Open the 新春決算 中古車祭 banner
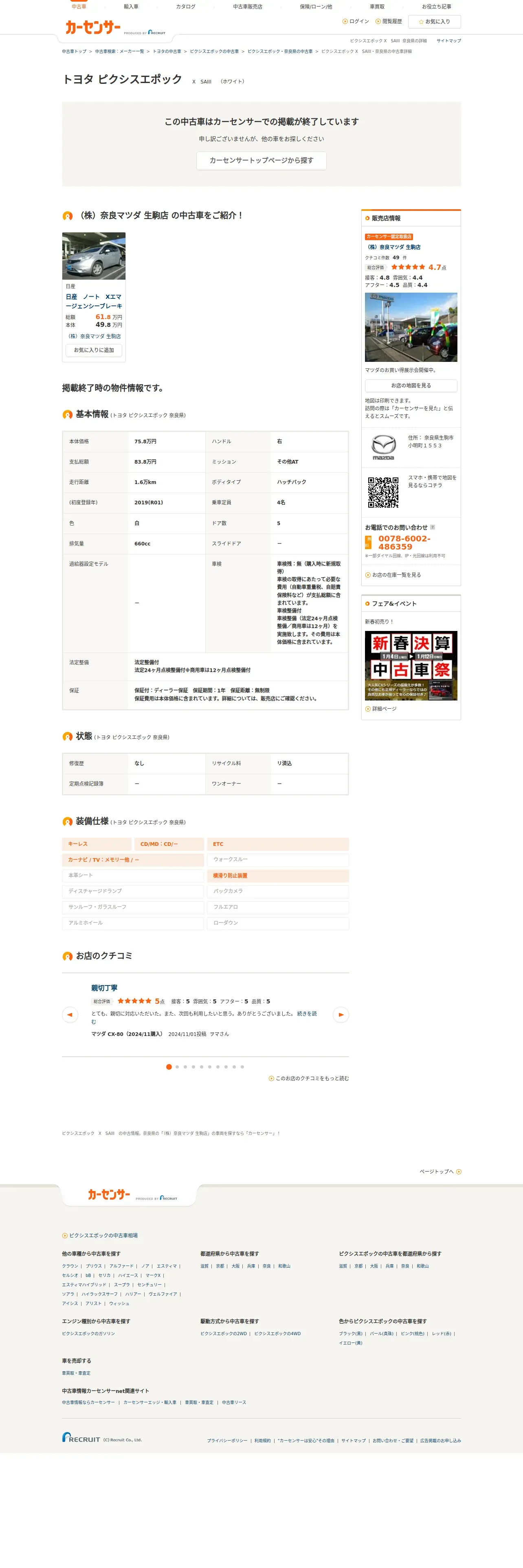 (411, 665)
